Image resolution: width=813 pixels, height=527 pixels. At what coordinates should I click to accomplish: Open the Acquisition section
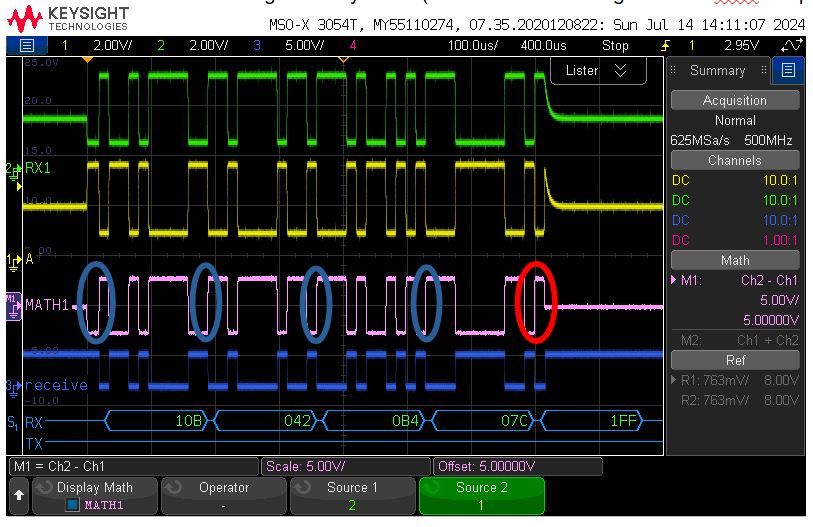point(735,101)
